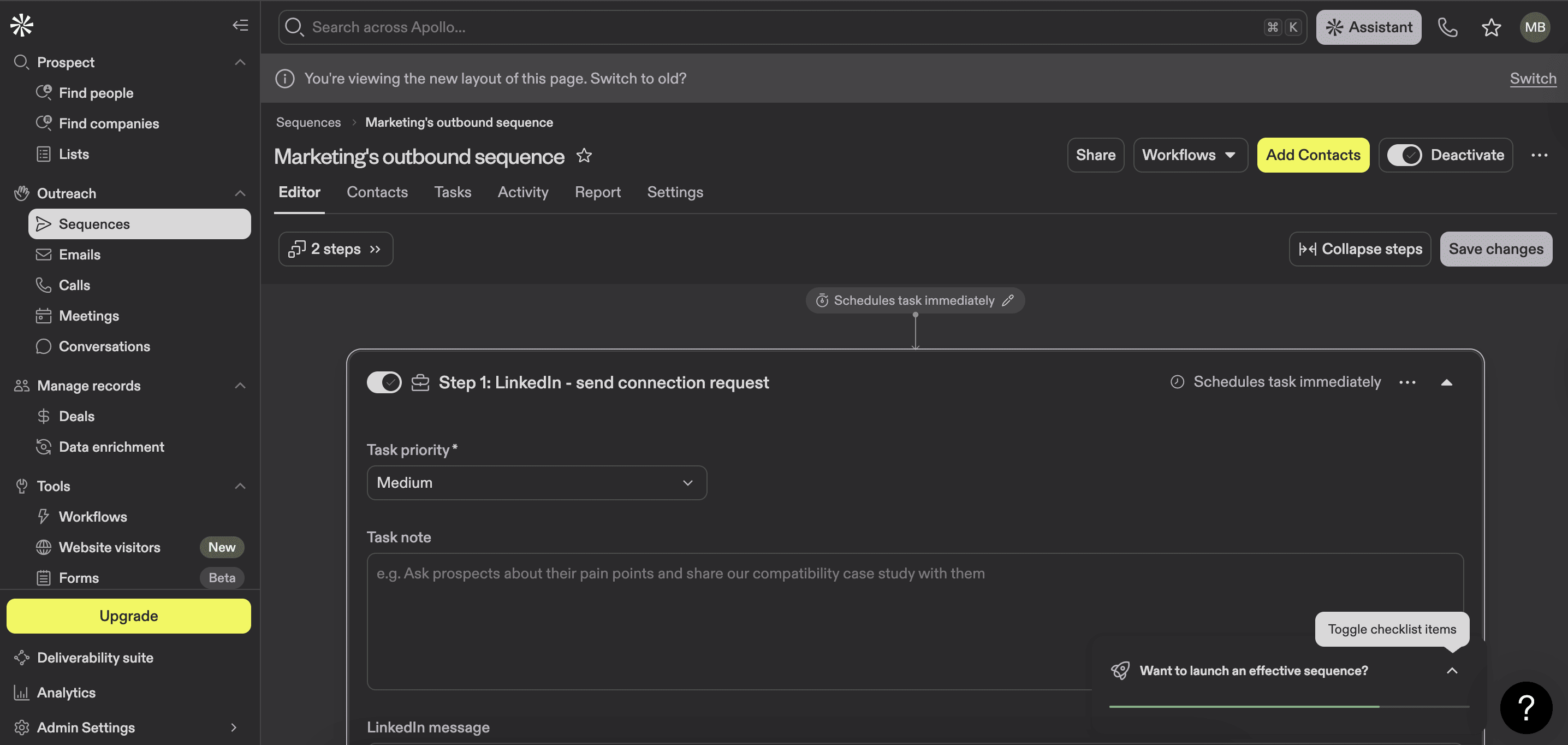Open the Settings tab of the sequence
The height and width of the screenshot is (745, 1568).
click(674, 192)
